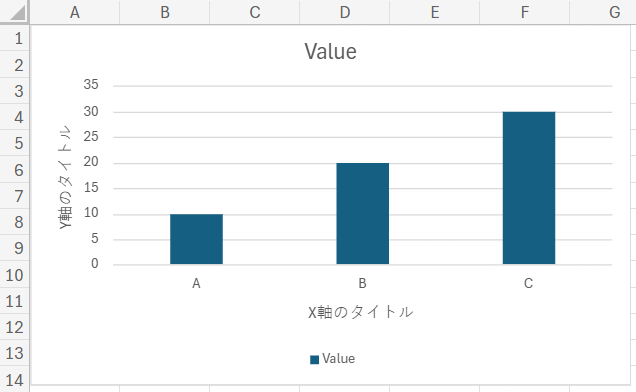Click the Value legend entry text
This screenshot has width=636, height=392.
(339, 359)
